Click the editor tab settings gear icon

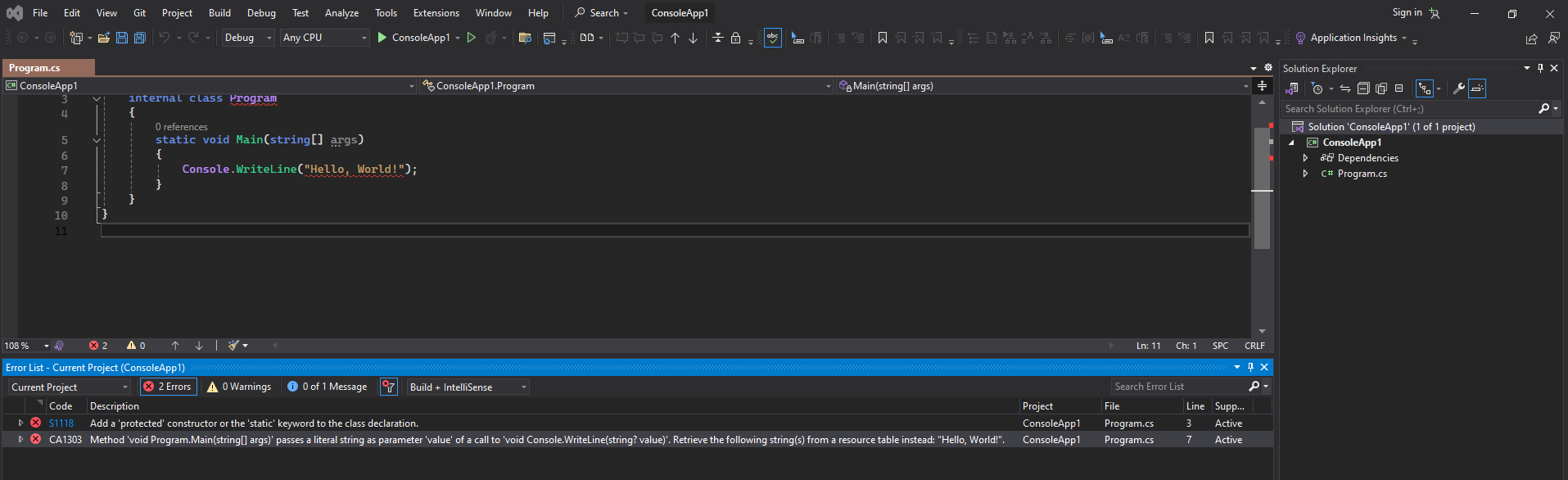pyautogui.click(x=1268, y=68)
